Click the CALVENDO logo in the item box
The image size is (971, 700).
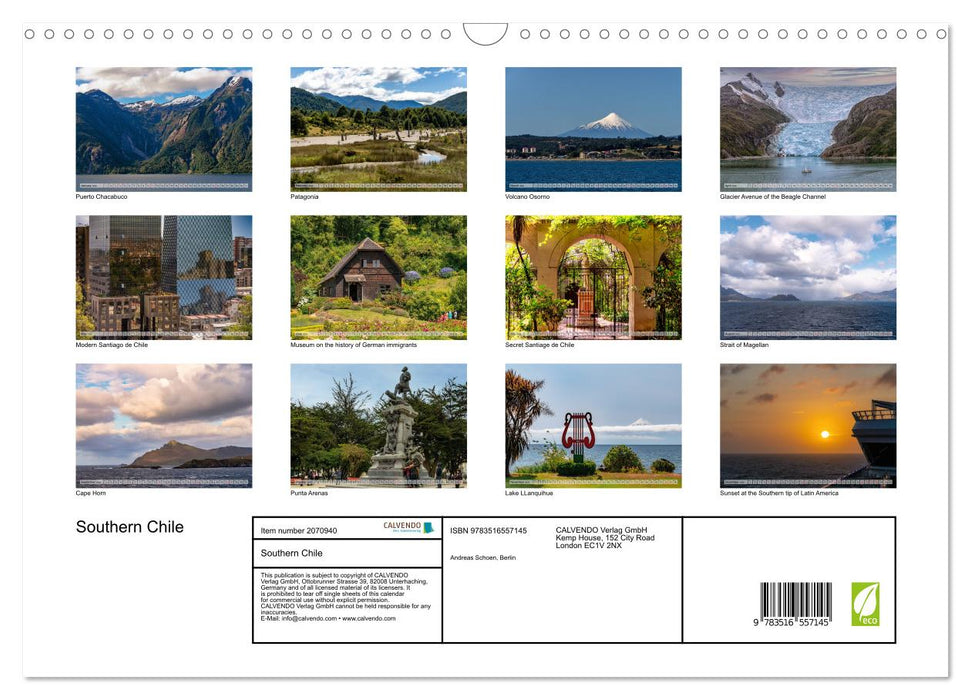(x=408, y=527)
